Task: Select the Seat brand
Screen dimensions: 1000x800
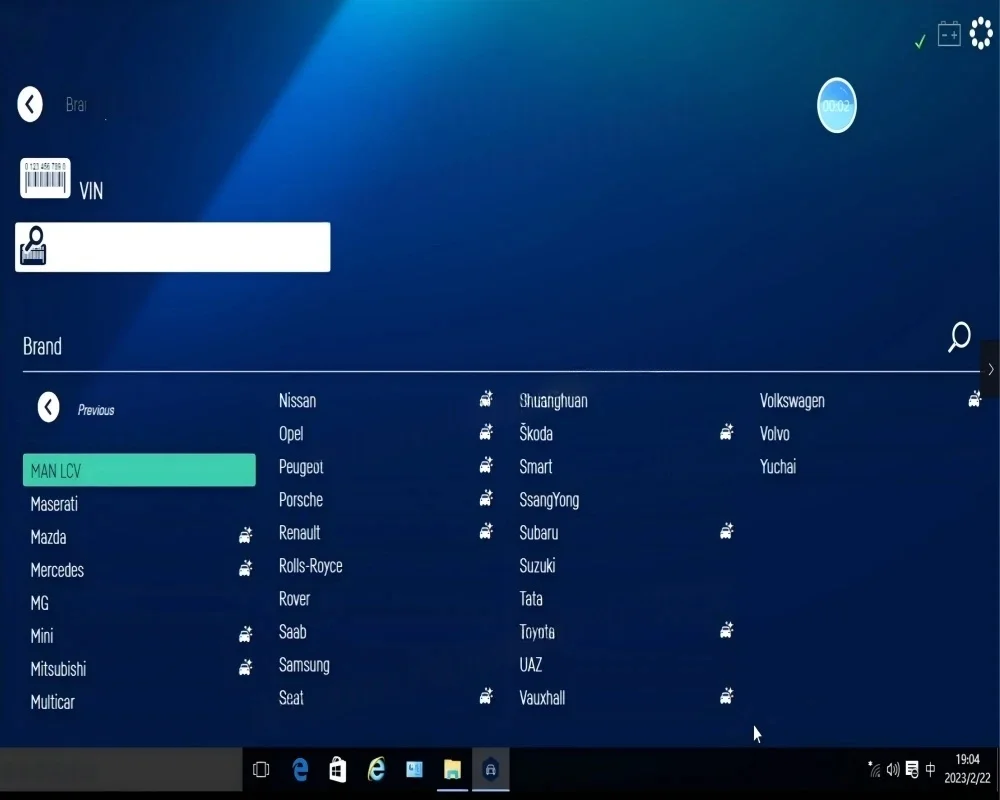Action: 291,698
